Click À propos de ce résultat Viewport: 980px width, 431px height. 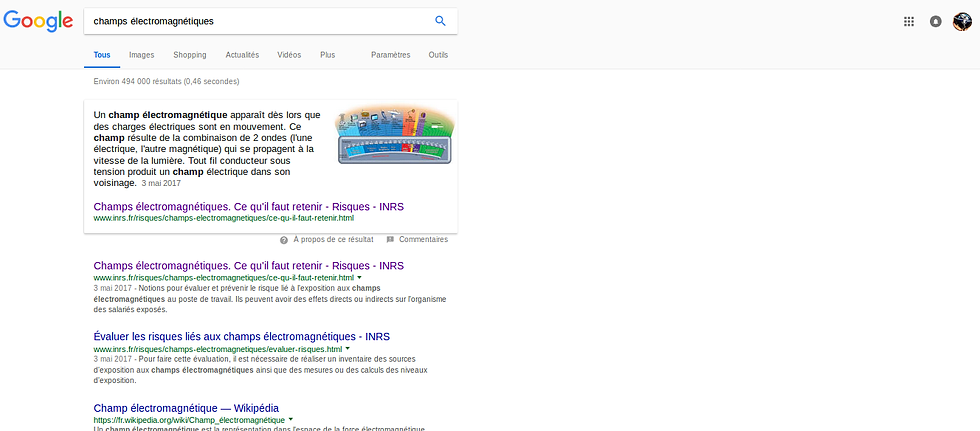click(333, 239)
